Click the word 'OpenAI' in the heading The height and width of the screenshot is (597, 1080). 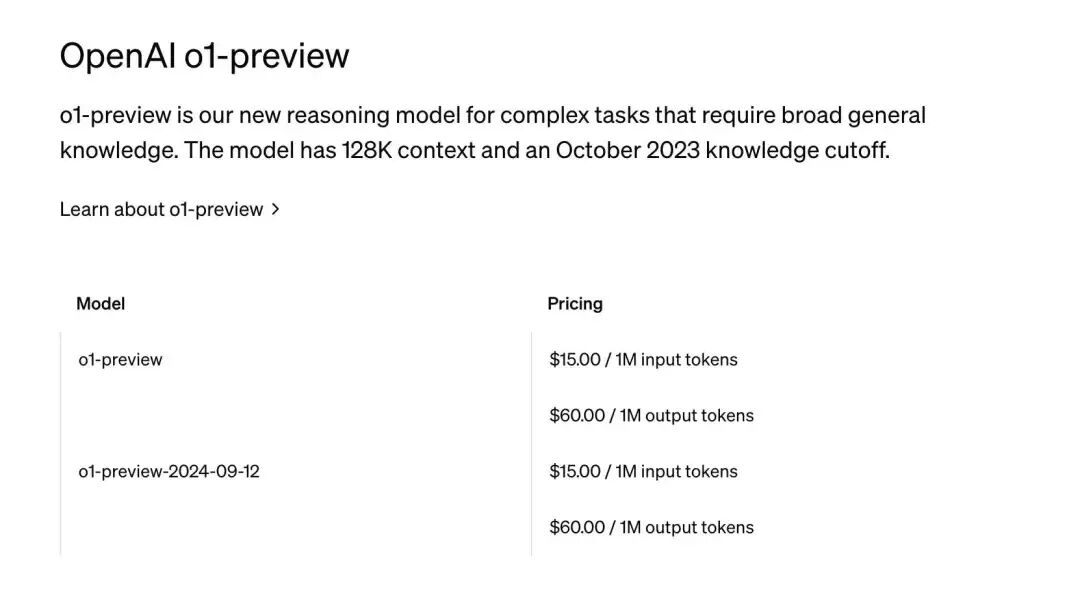click(118, 55)
